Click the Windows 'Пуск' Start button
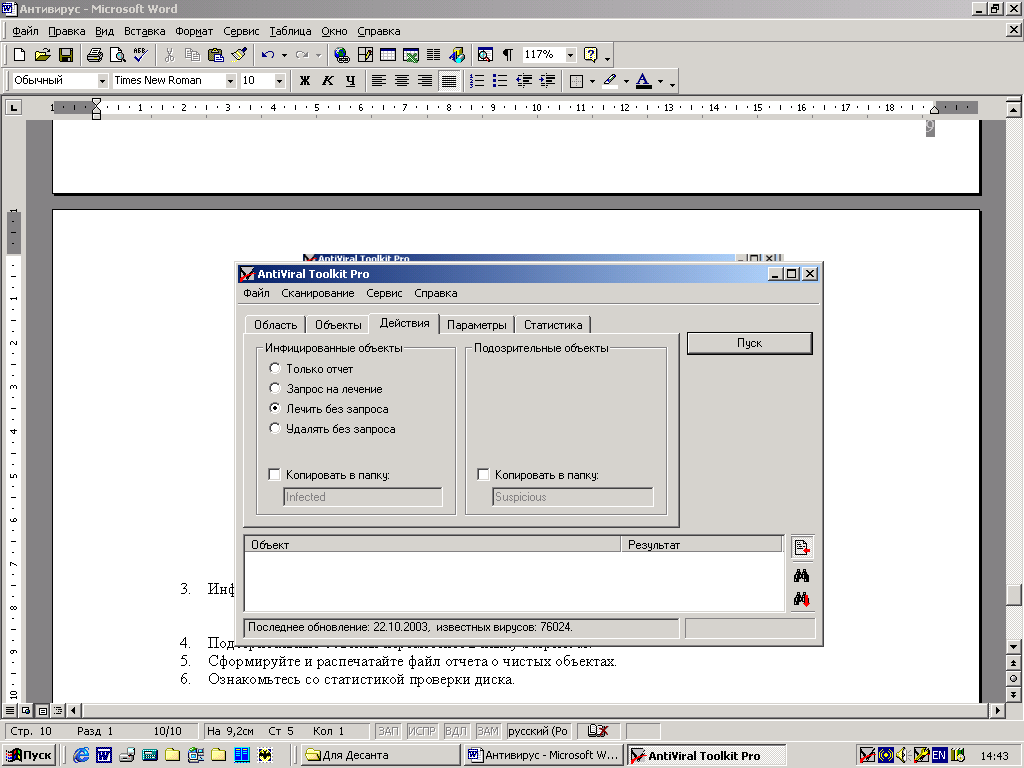Screen dimensions: 1024x768 [29, 755]
